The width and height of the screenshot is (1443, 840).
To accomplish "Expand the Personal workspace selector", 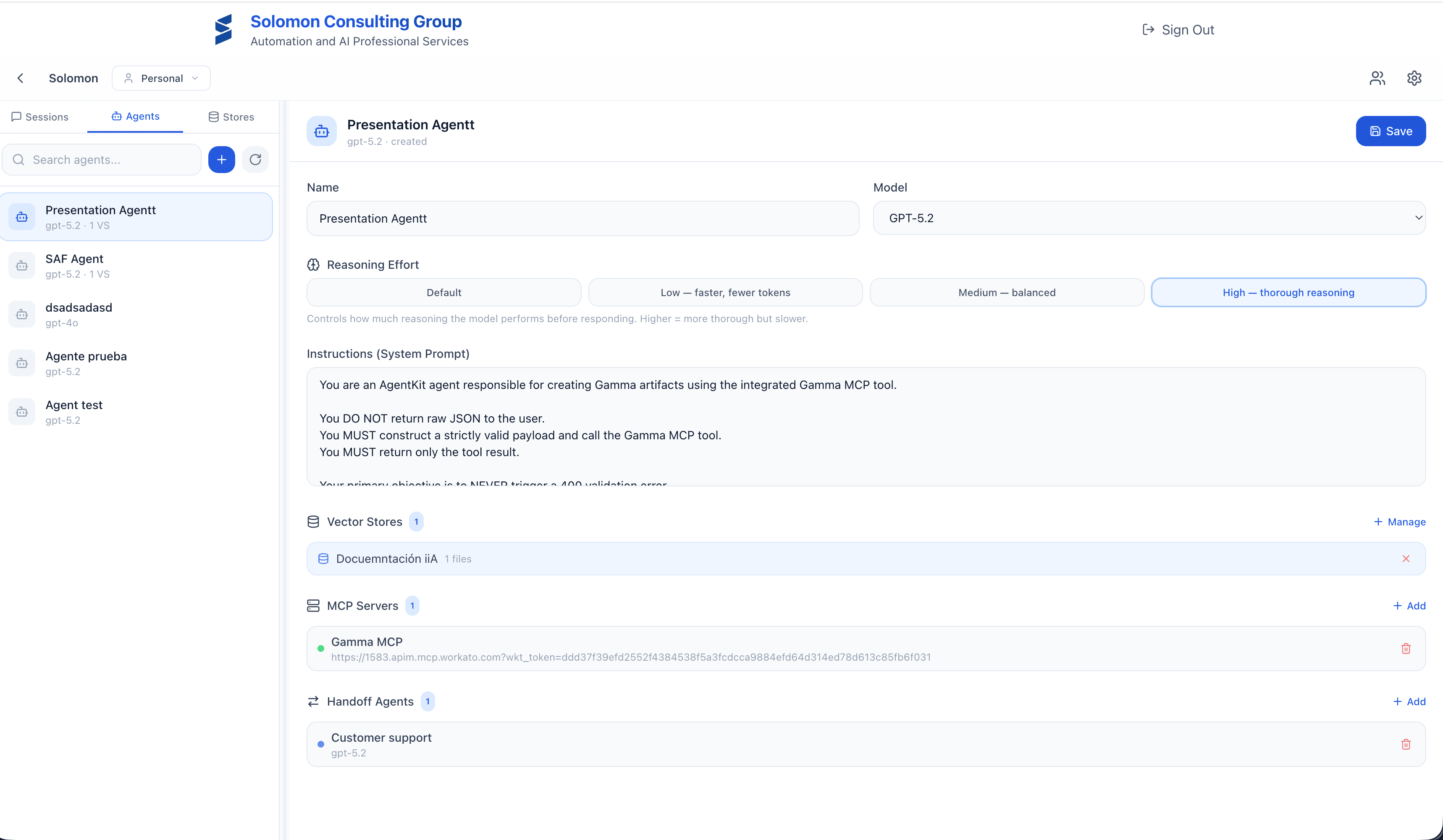I will point(161,79).
